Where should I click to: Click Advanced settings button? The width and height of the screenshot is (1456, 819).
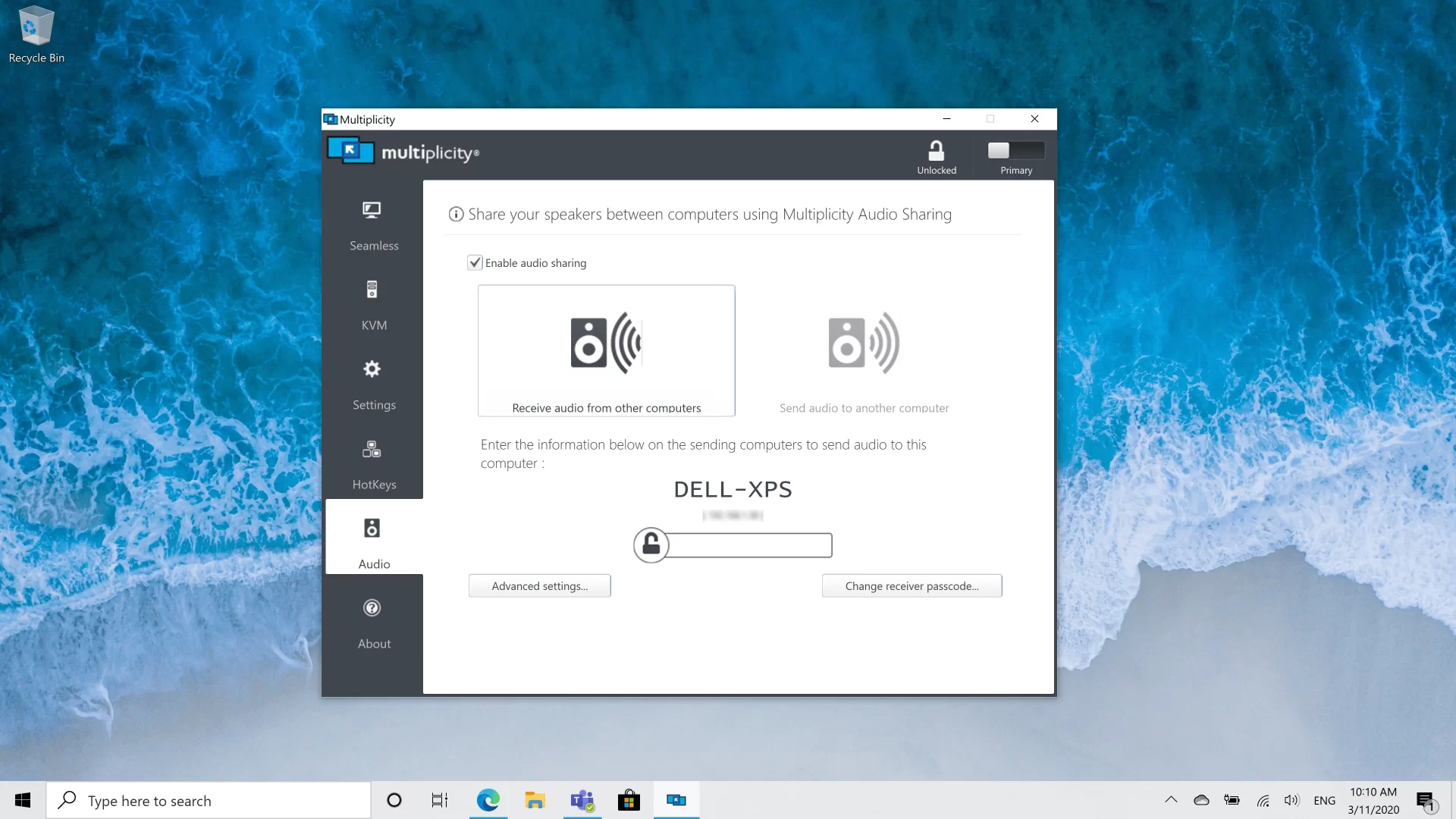pyautogui.click(x=539, y=585)
